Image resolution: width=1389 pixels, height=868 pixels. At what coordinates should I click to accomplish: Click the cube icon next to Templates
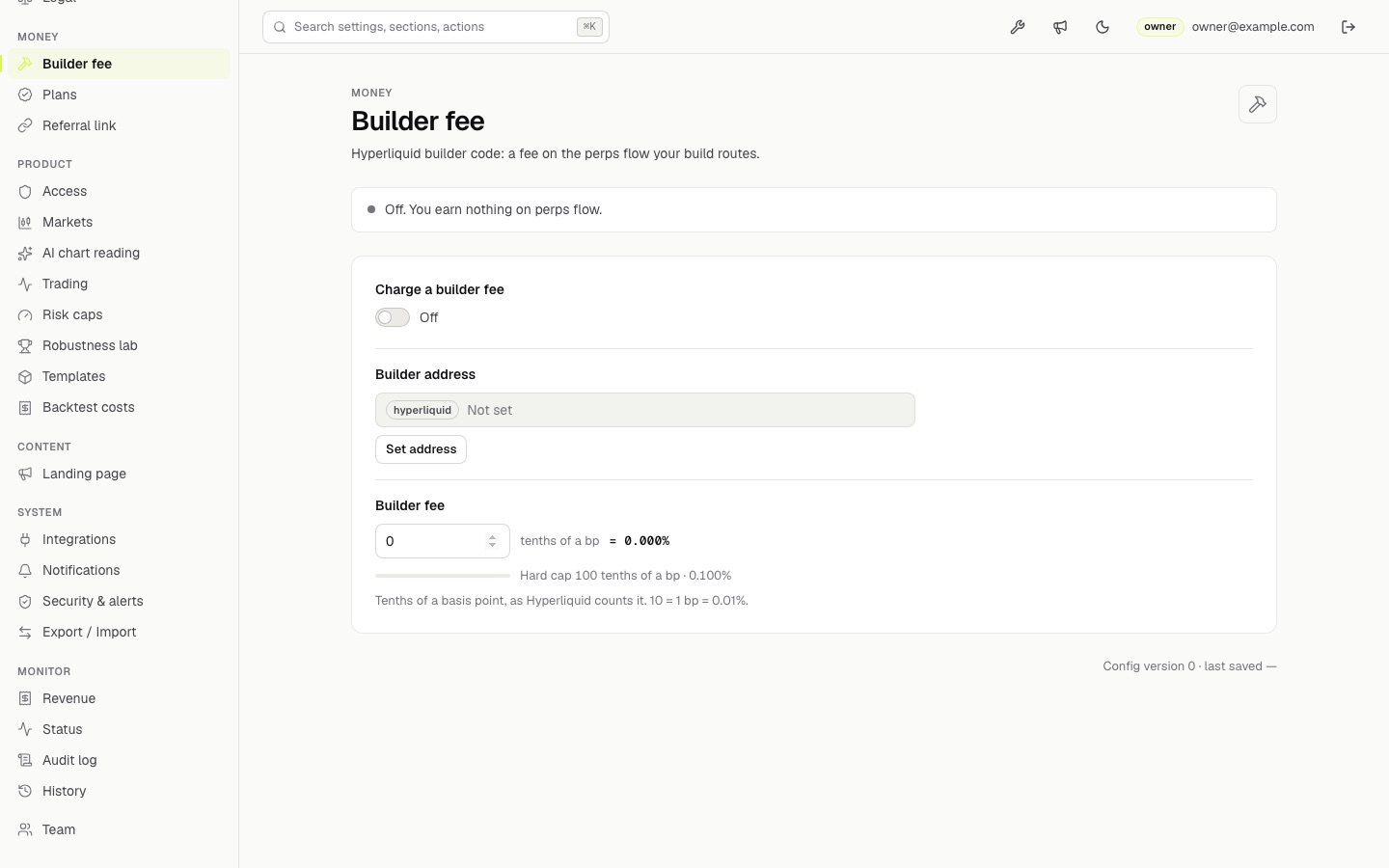click(25, 376)
